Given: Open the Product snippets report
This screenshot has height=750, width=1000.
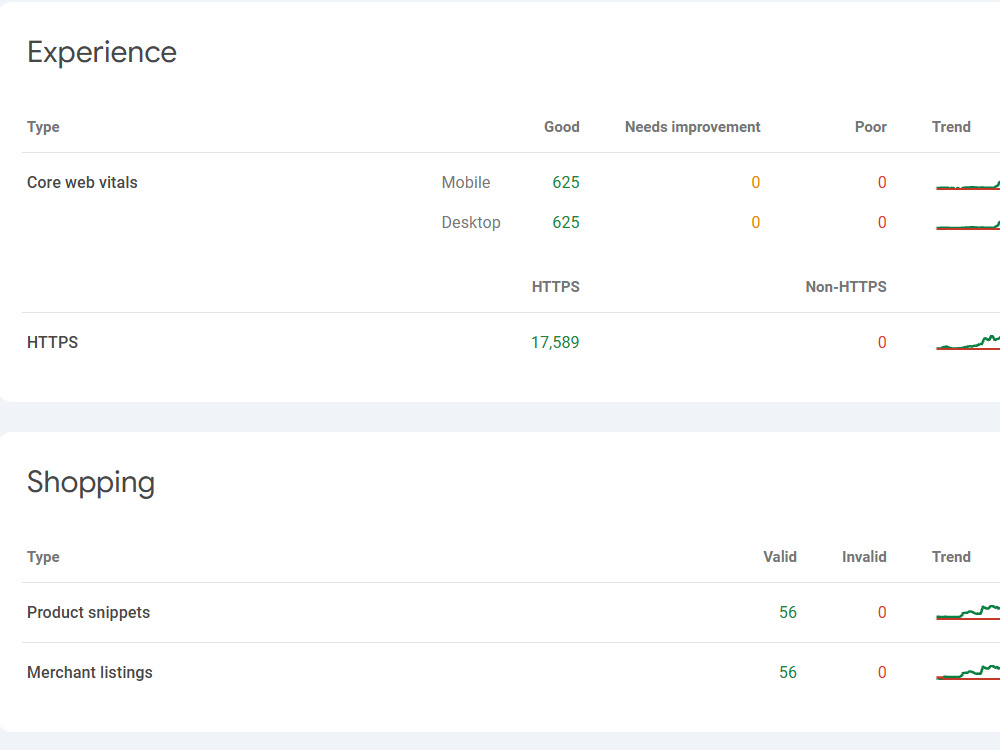Looking at the screenshot, I should click(x=511, y=612).
